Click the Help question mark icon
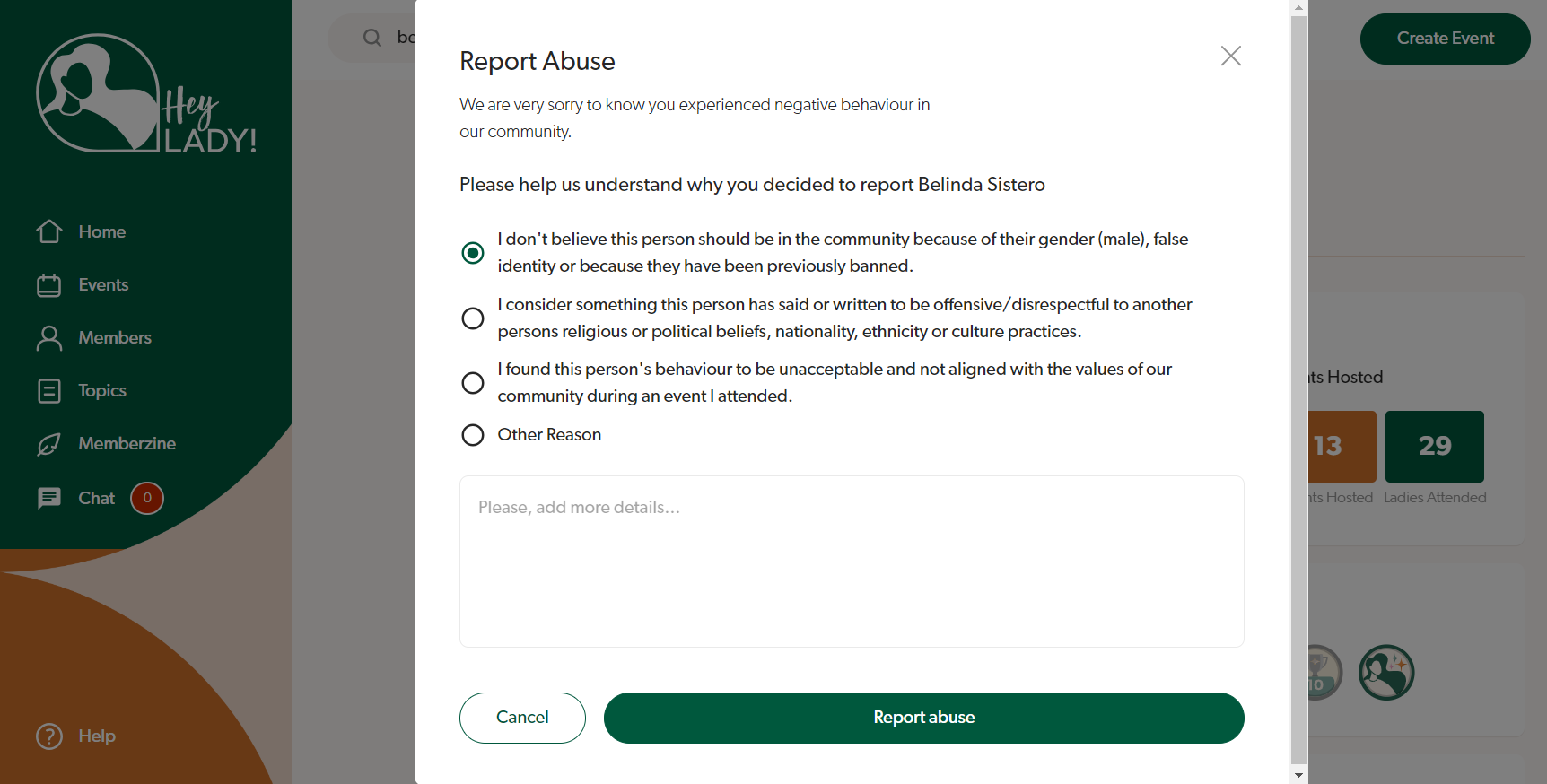The image size is (1547, 784). point(49,736)
